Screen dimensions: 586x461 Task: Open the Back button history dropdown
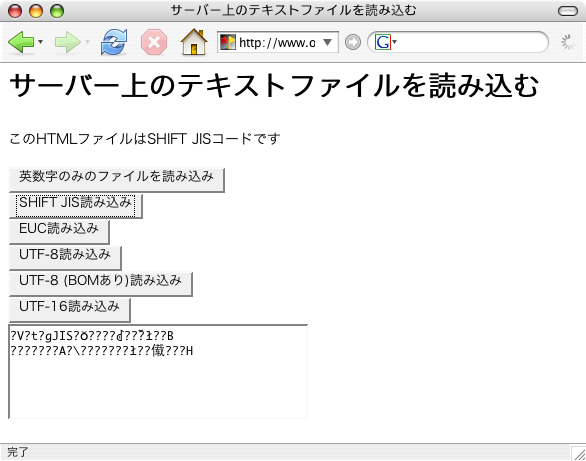click(x=40, y=41)
